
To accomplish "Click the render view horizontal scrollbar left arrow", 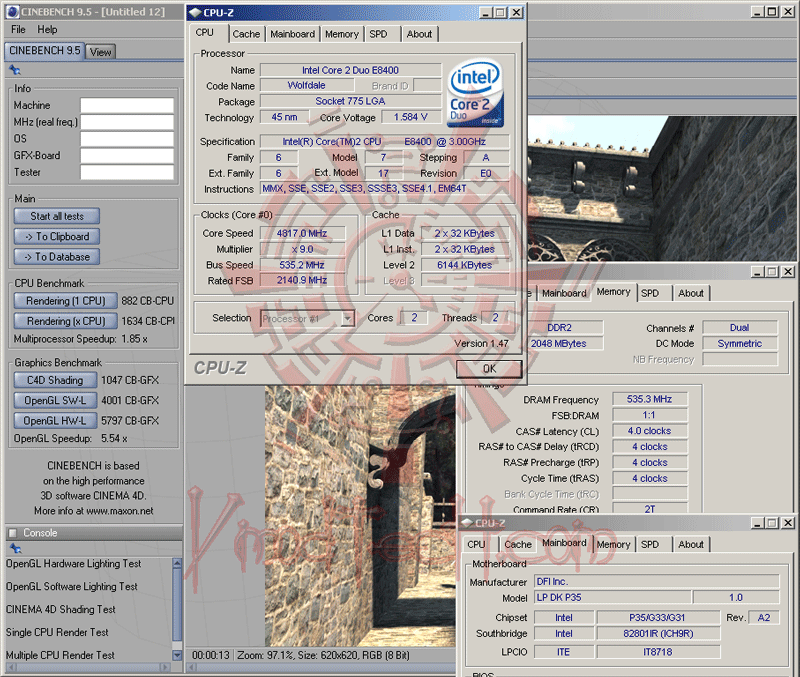I will pos(192,667).
